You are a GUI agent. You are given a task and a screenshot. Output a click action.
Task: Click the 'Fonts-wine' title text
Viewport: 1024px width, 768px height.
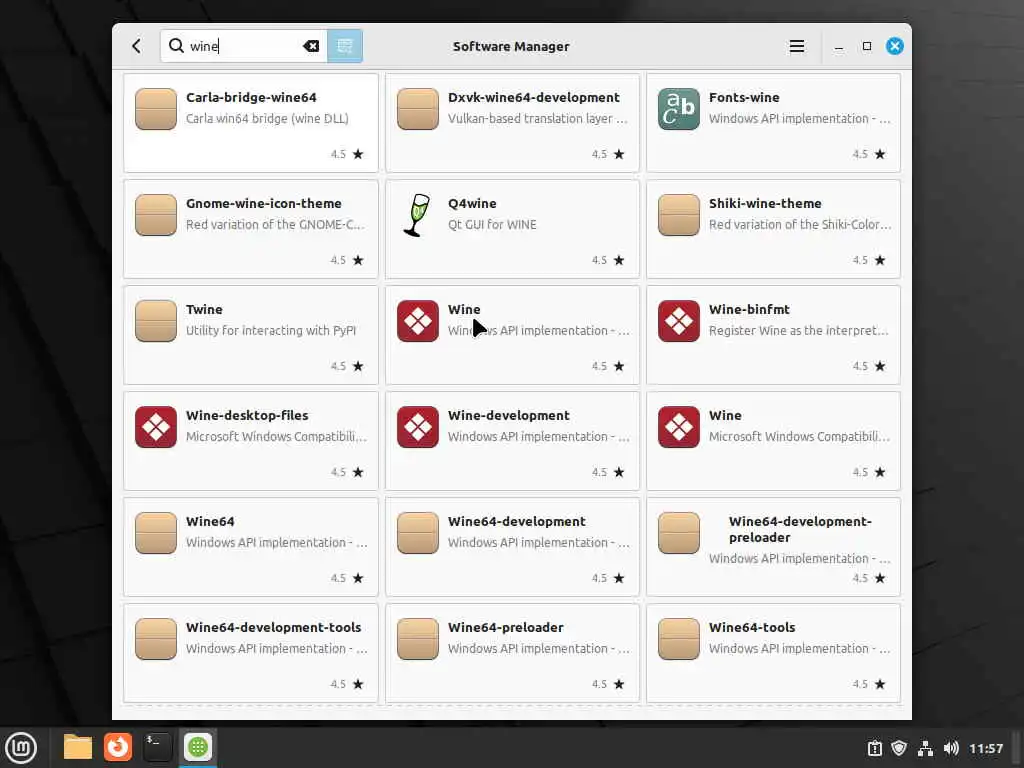click(744, 97)
